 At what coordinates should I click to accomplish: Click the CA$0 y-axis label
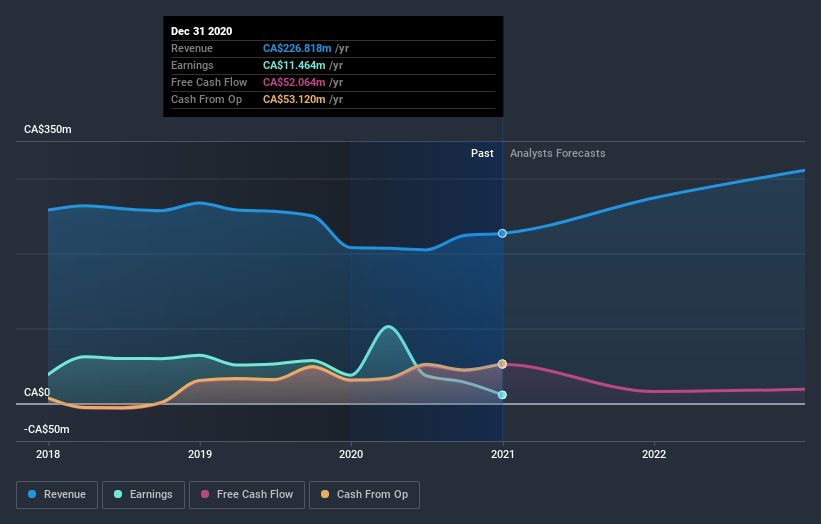point(37,393)
